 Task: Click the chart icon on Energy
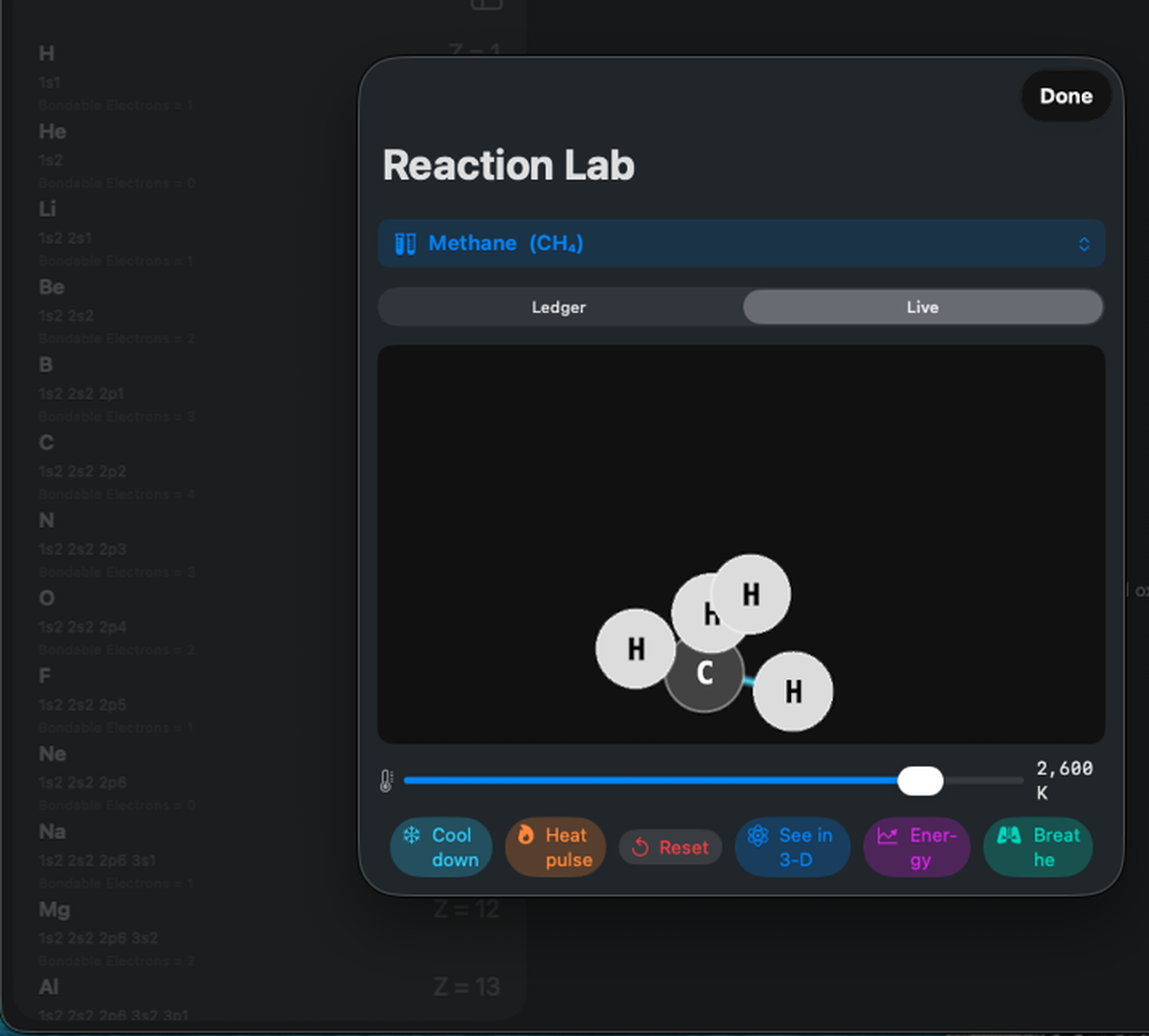click(888, 836)
